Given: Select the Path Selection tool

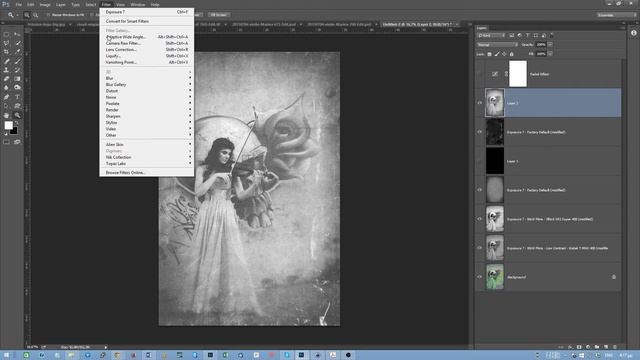Looking at the screenshot, I should point(7,106).
